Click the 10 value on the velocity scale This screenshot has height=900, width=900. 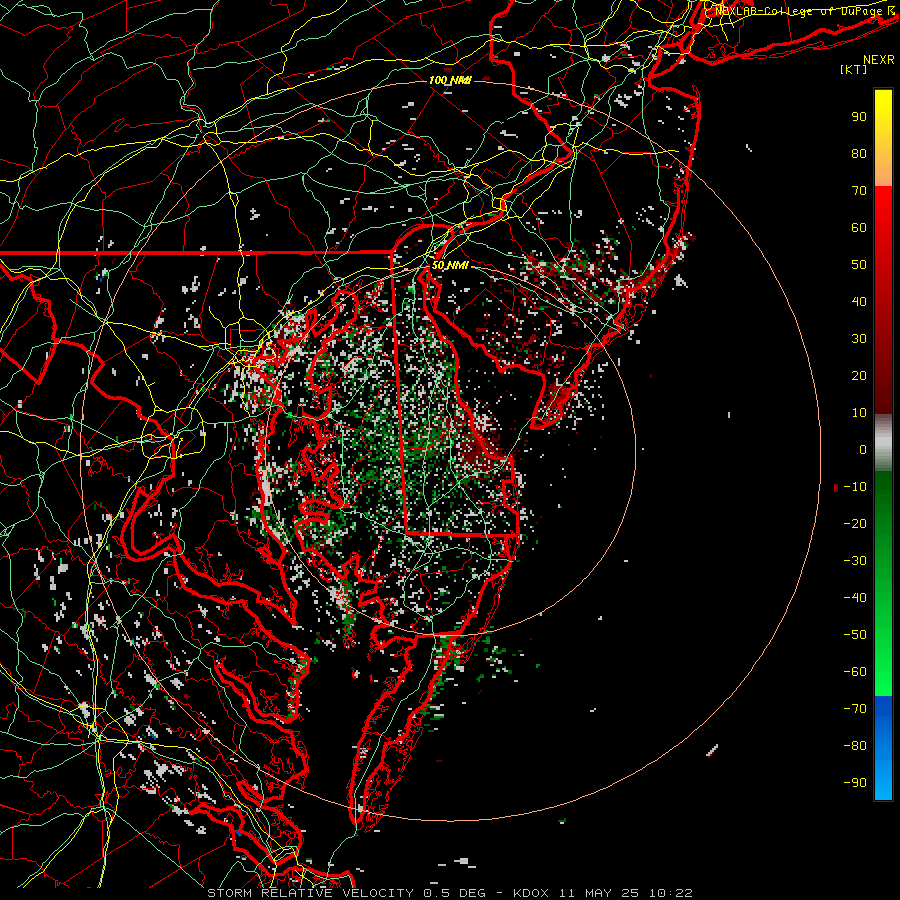point(859,413)
